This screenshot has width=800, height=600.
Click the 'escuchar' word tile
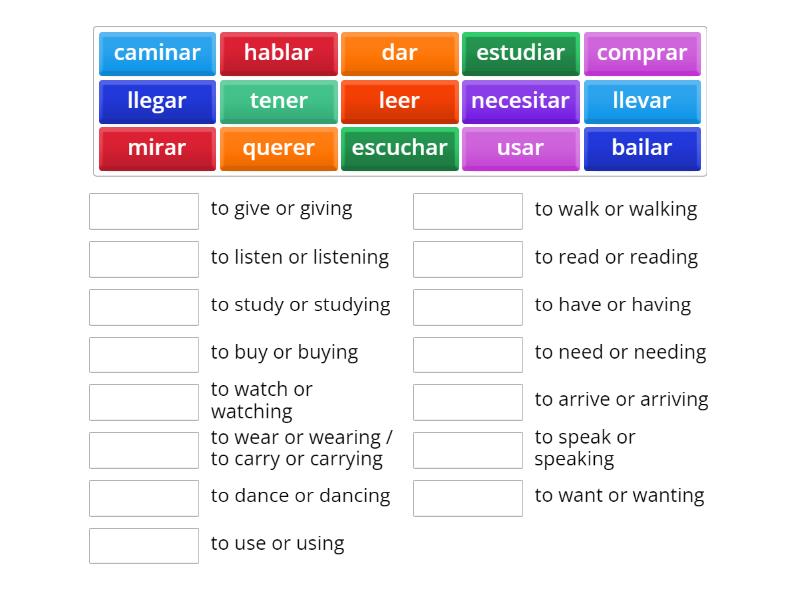399,148
